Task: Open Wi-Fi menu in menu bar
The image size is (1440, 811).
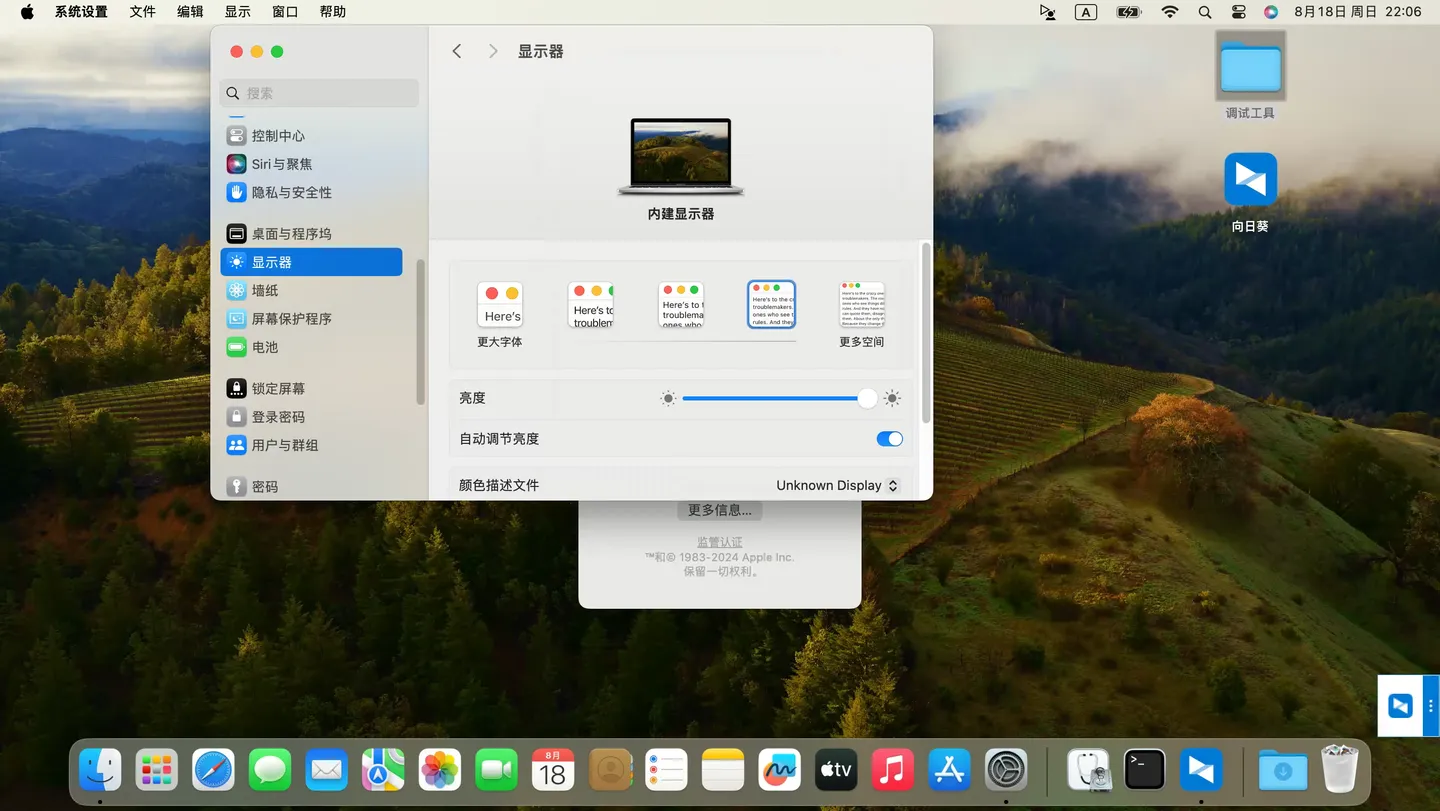Action: pos(1169,12)
